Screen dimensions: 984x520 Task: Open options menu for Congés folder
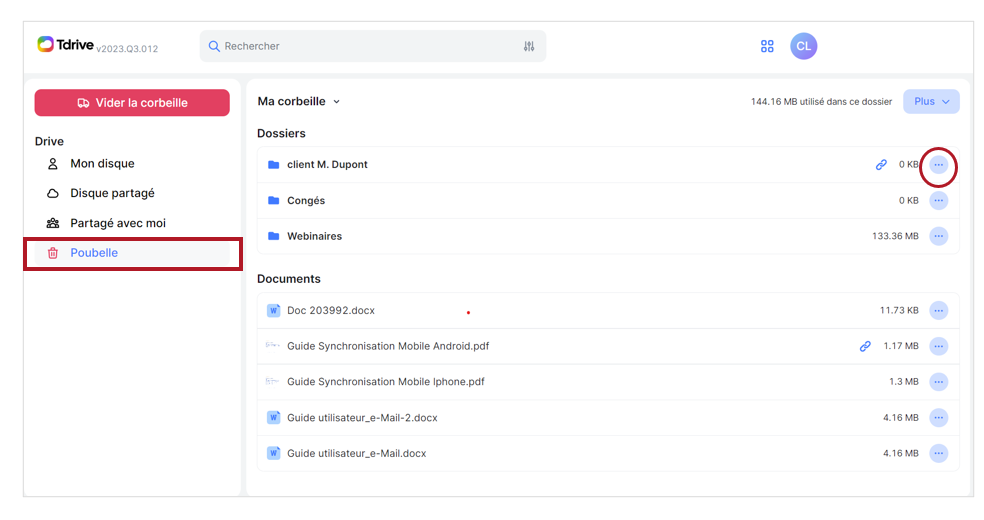938,201
